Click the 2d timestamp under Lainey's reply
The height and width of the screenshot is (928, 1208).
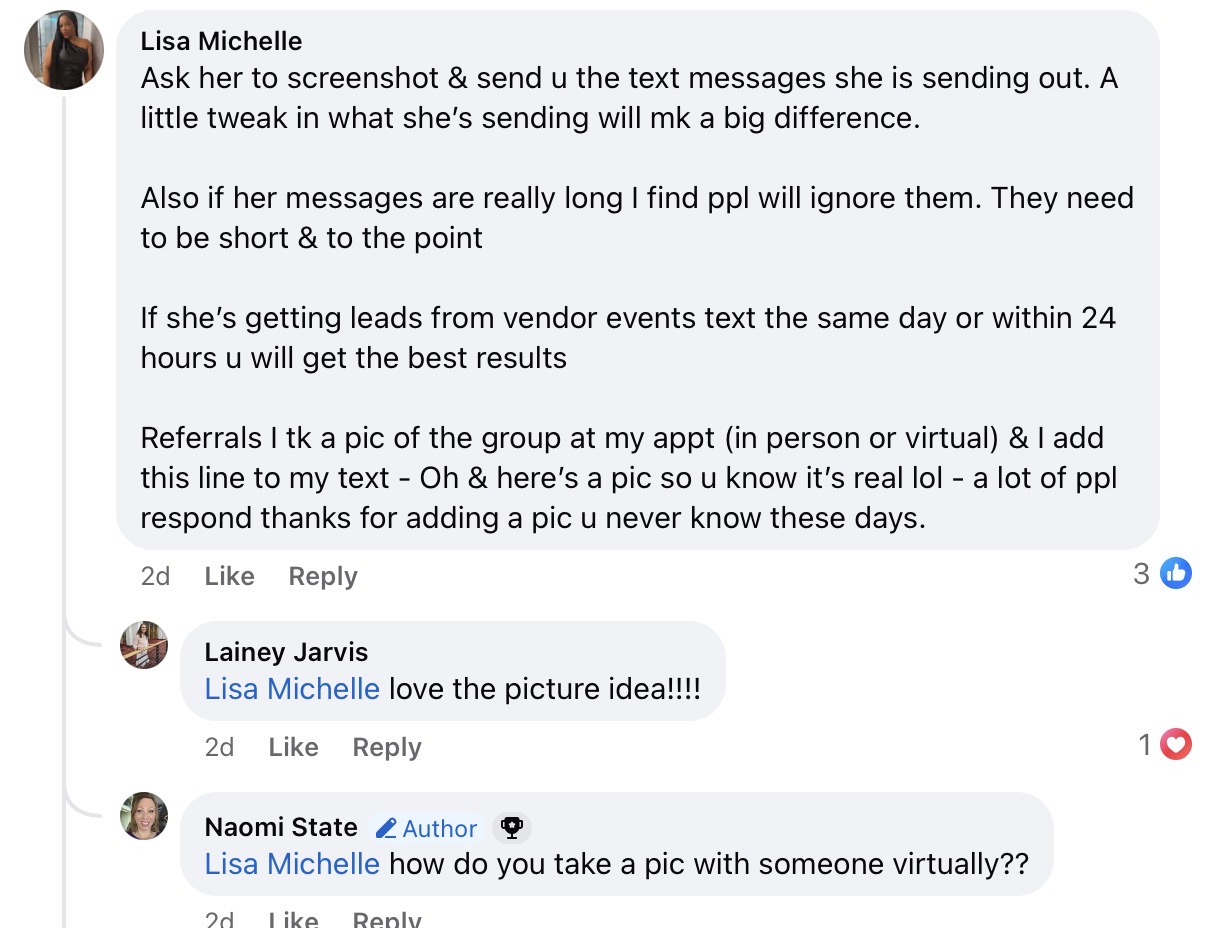(x=219, y=747)
